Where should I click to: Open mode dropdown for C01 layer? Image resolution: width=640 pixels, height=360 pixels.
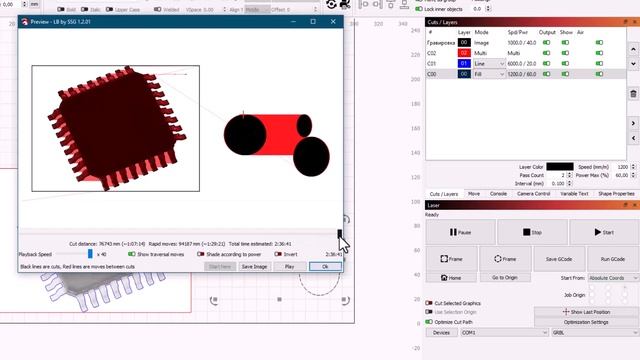pos(489,64)
